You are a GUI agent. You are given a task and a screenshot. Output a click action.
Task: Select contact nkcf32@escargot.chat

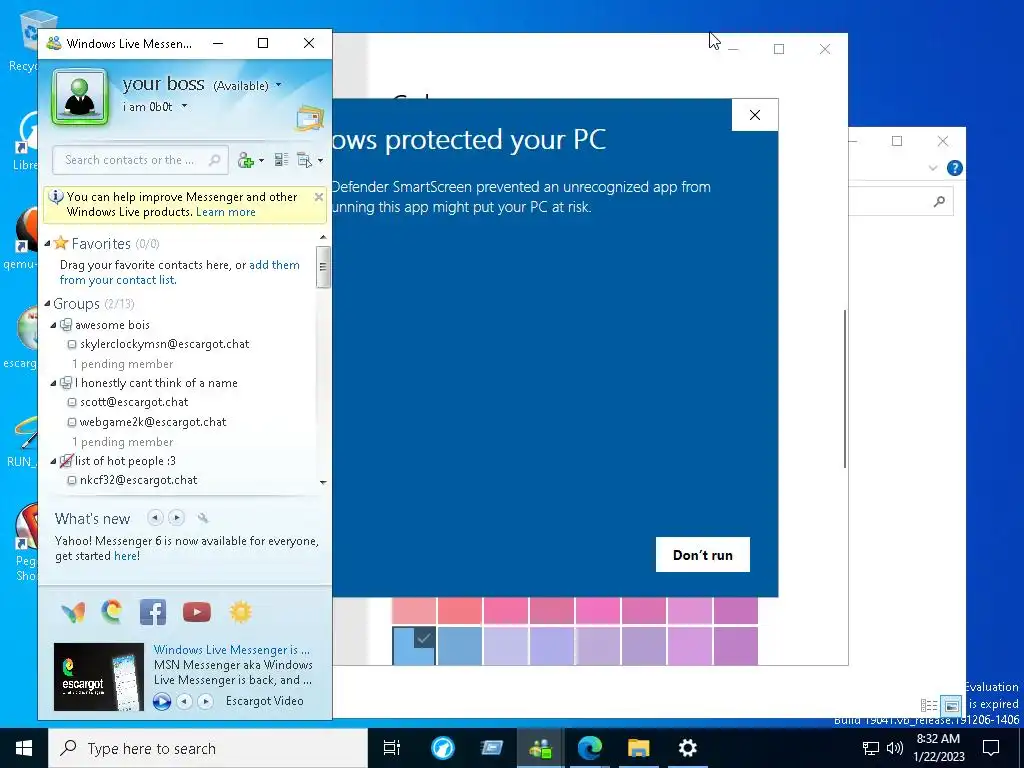coord(138,480)
